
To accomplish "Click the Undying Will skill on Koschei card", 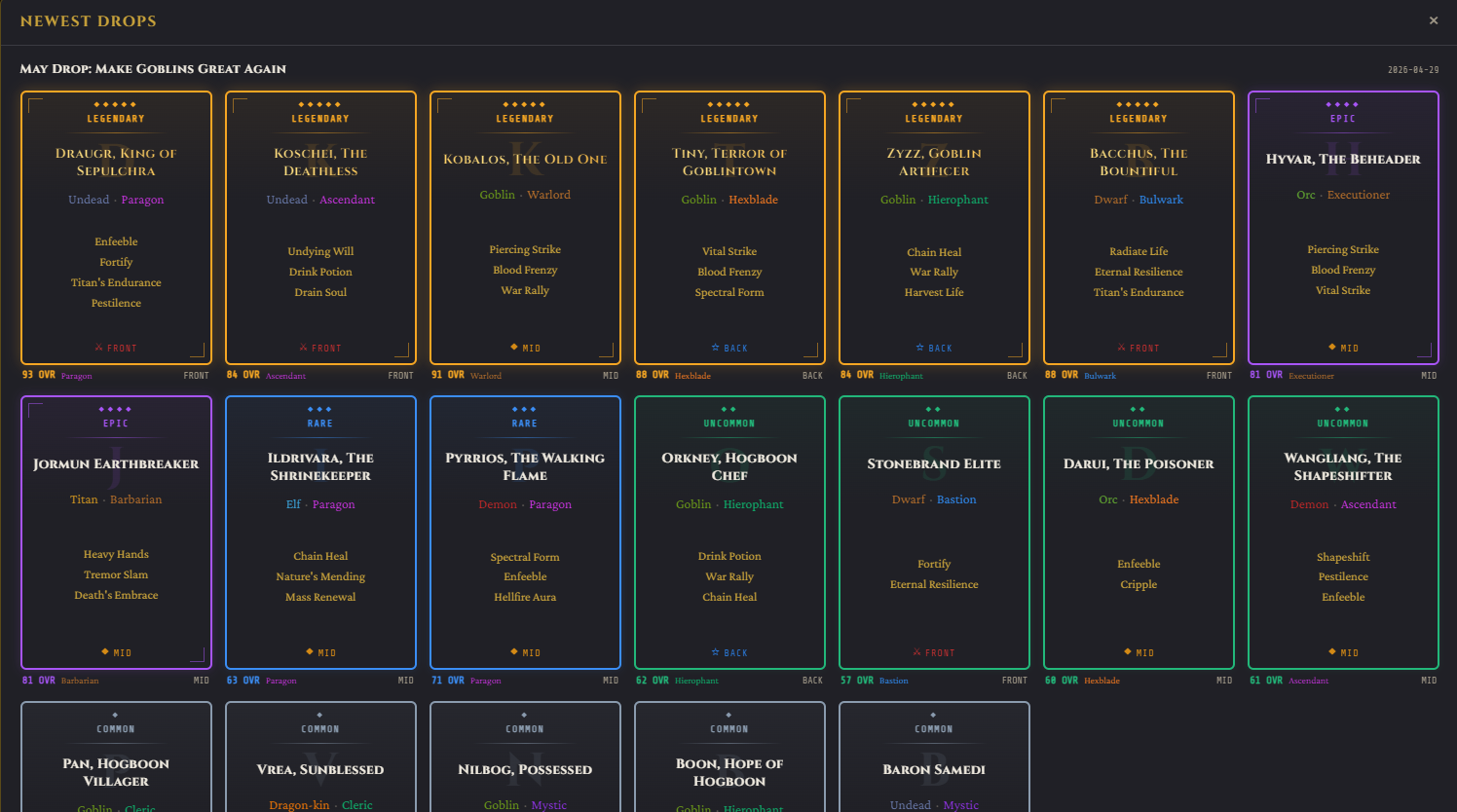I will 320,251.
